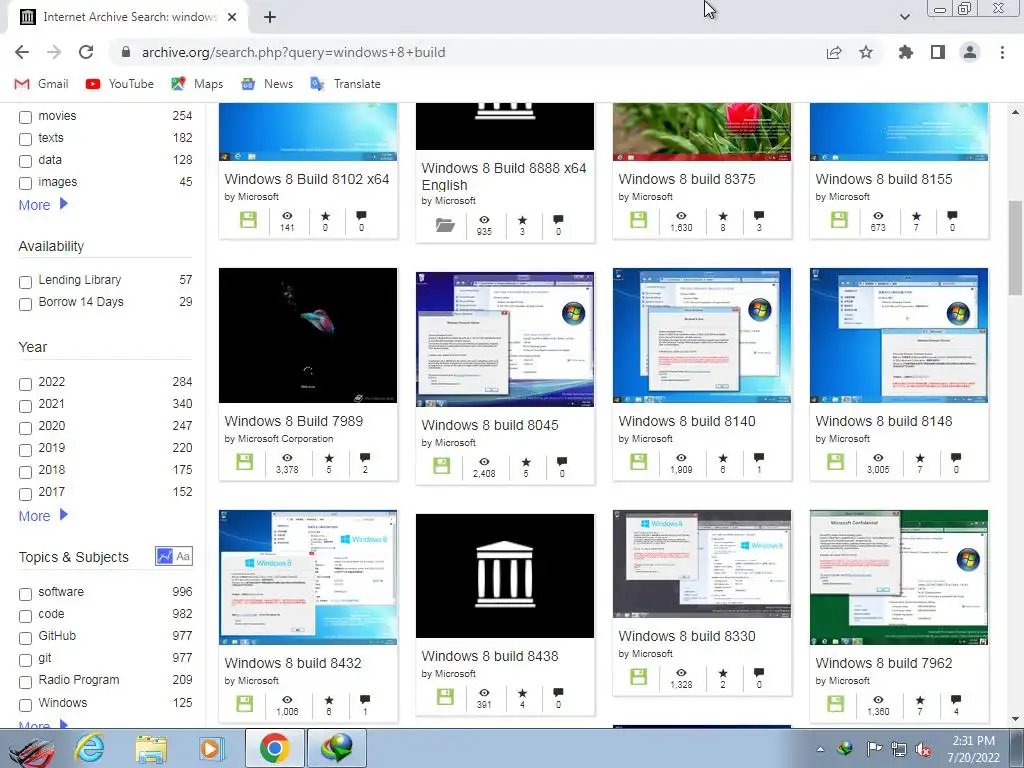Click the floppy disk icon under build 8045

click(441, 466)
